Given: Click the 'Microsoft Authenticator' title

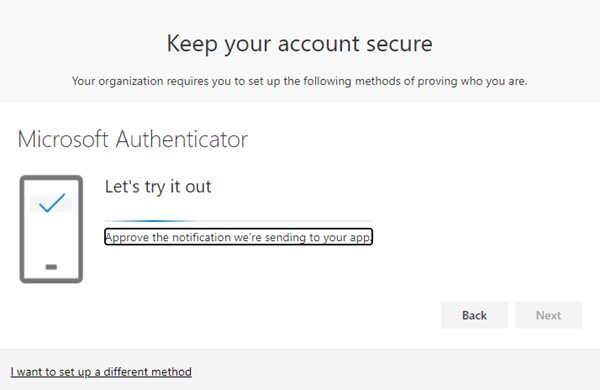Looking at the screenshot, I should tap(133, 139).
